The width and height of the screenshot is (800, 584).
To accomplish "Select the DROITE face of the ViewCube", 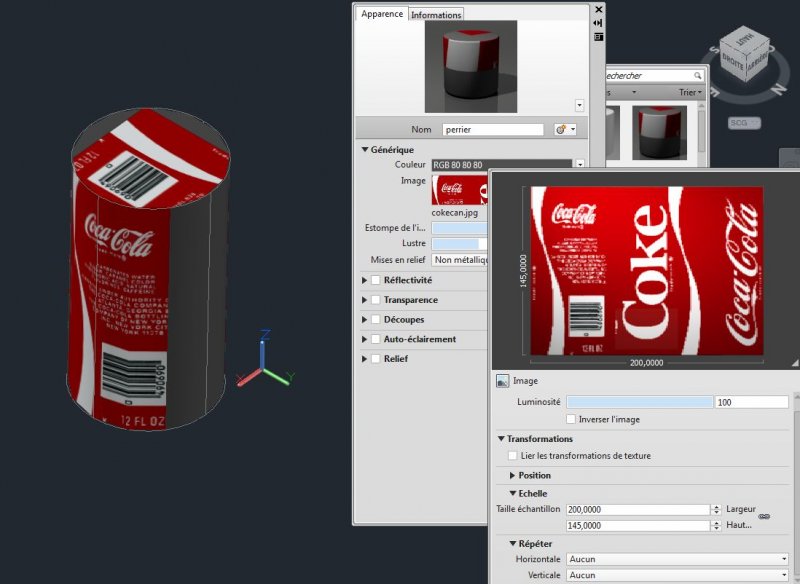I will tap(733, 61).
